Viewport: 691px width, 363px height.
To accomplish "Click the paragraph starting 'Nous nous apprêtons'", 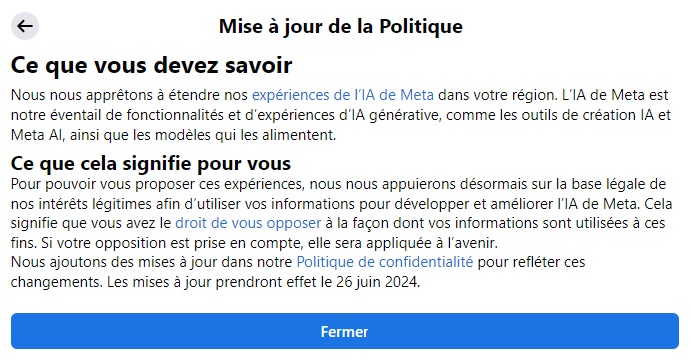I will coord(341,115).
